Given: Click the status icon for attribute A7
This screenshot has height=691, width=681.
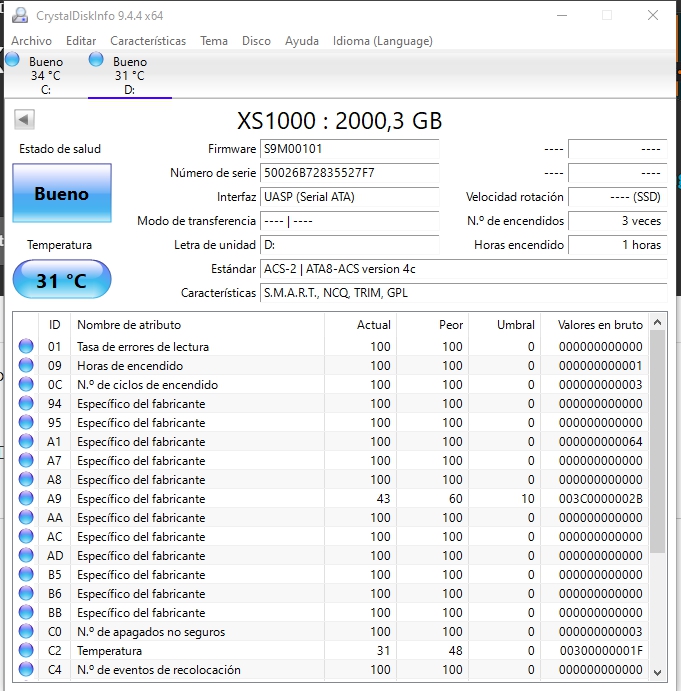Looking at the screenshot, I should [x=26, y=460].
